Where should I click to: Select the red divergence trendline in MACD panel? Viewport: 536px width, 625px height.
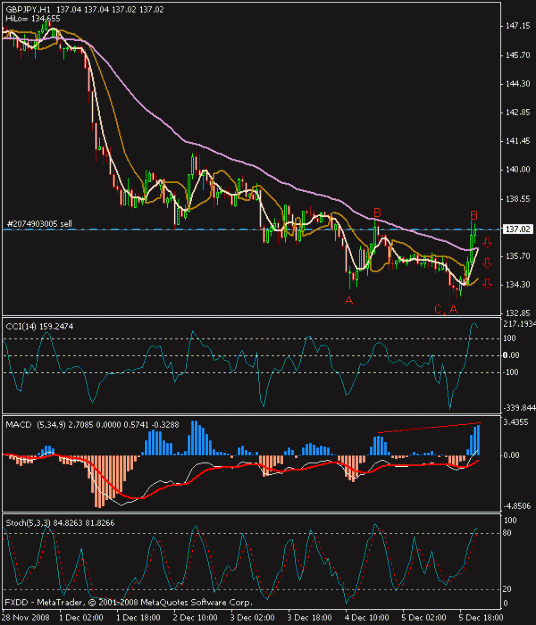pos(430,427)
